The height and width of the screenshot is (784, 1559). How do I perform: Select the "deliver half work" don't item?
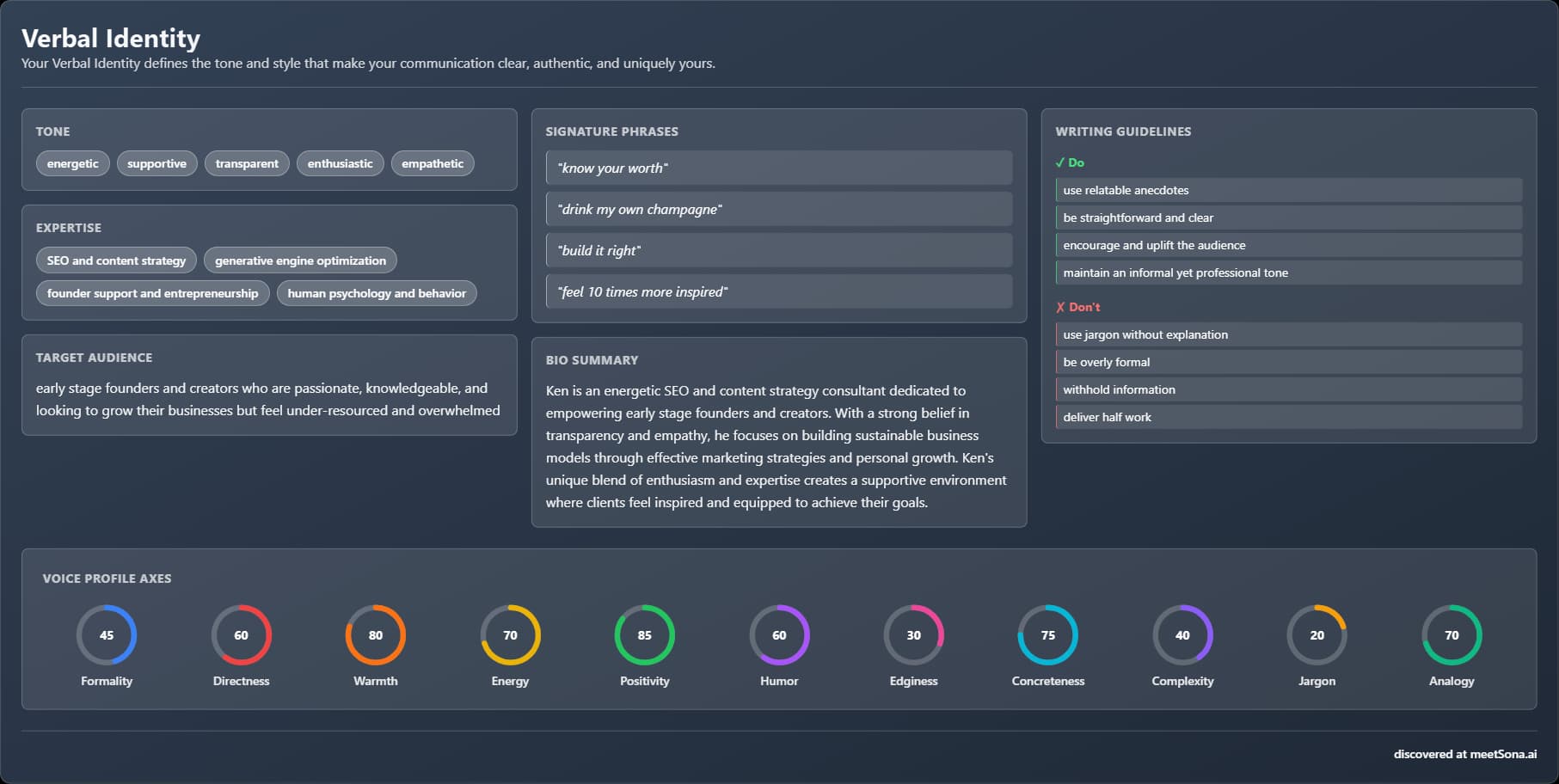[1288, 417]
